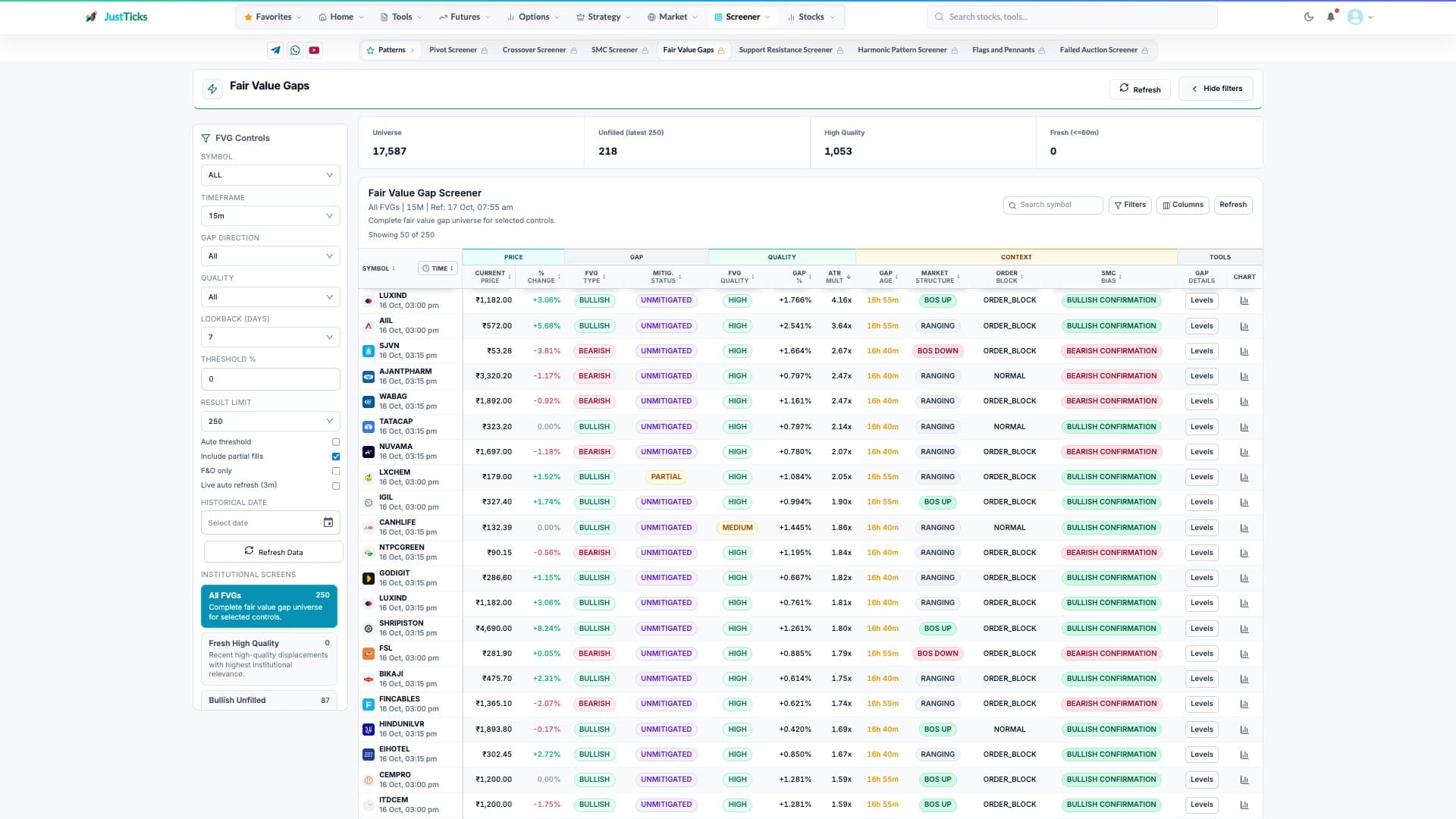Screen dimensions: 1456x819
Task: Enable Auto threshold checkbox
Action: point(336,442)
